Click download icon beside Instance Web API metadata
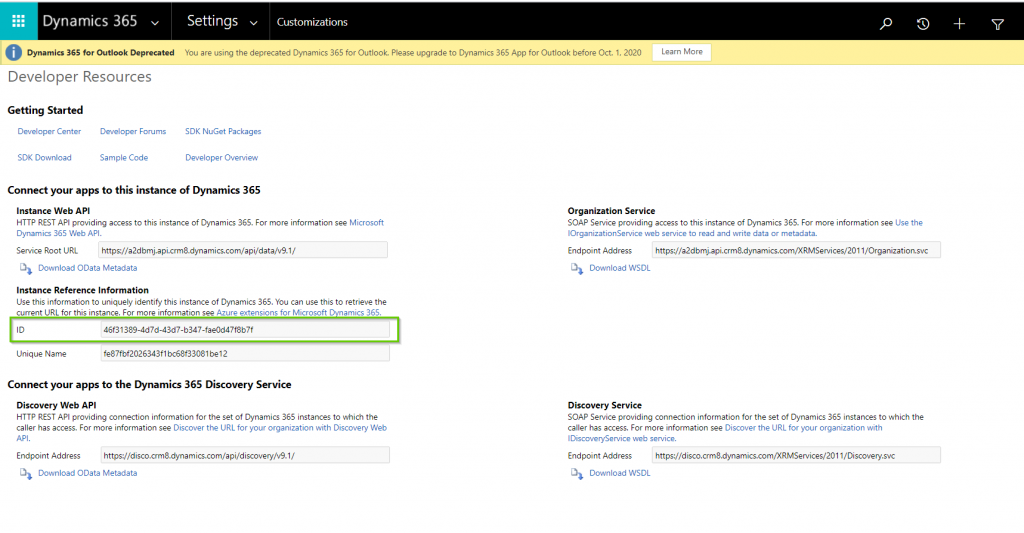Viewport: 1024px width, 533px height. click(26, 268)
